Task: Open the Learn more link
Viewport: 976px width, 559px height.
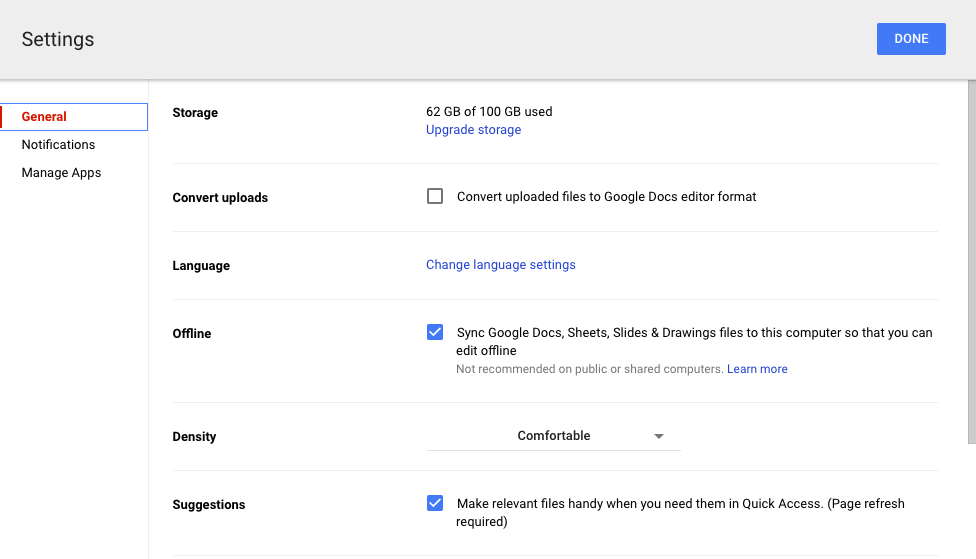Action: 757,369
